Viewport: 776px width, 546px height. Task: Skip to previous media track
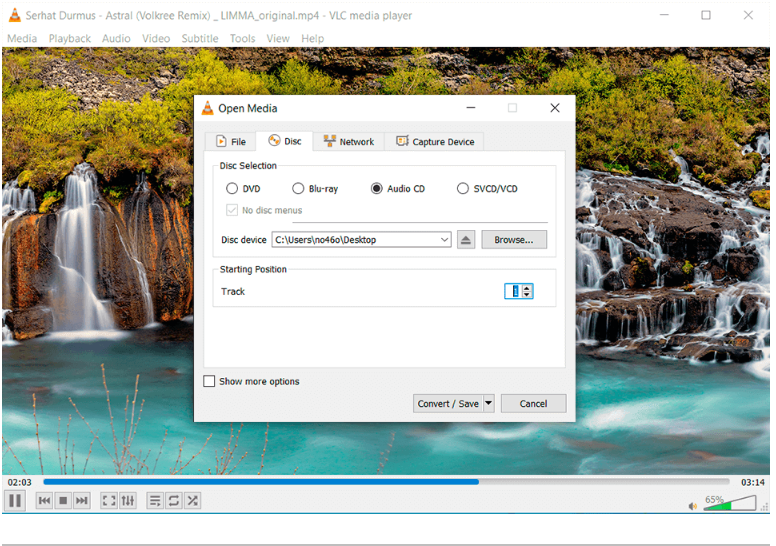[x=45, y=501]
